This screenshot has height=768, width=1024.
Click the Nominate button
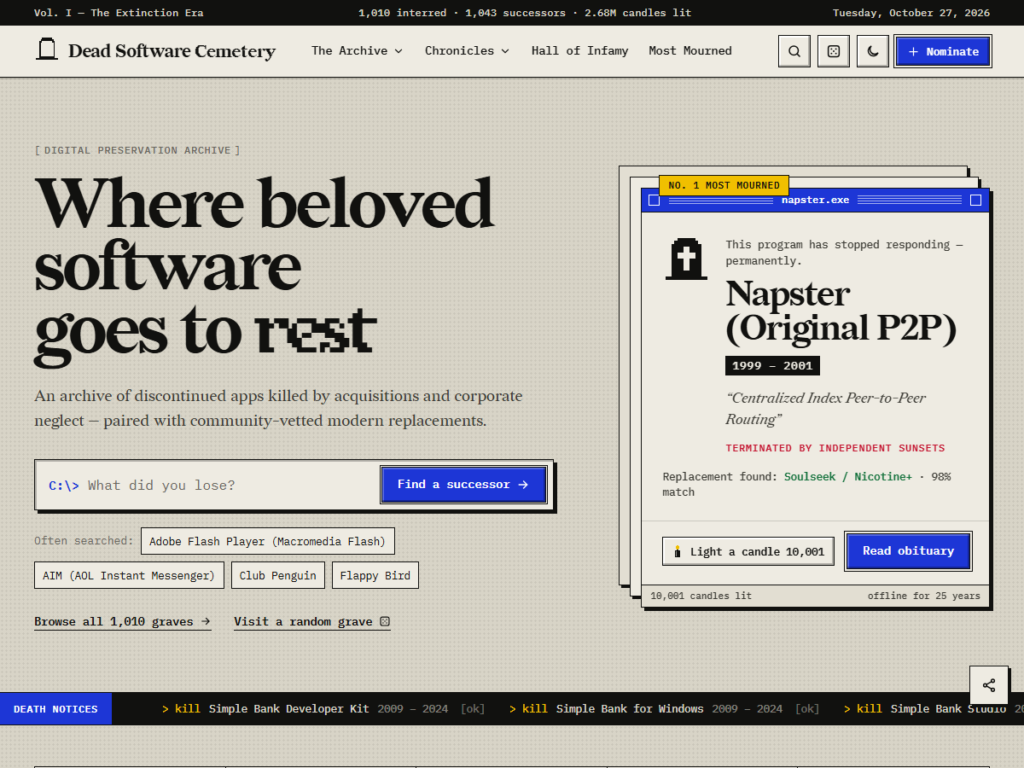pos(943,51)
